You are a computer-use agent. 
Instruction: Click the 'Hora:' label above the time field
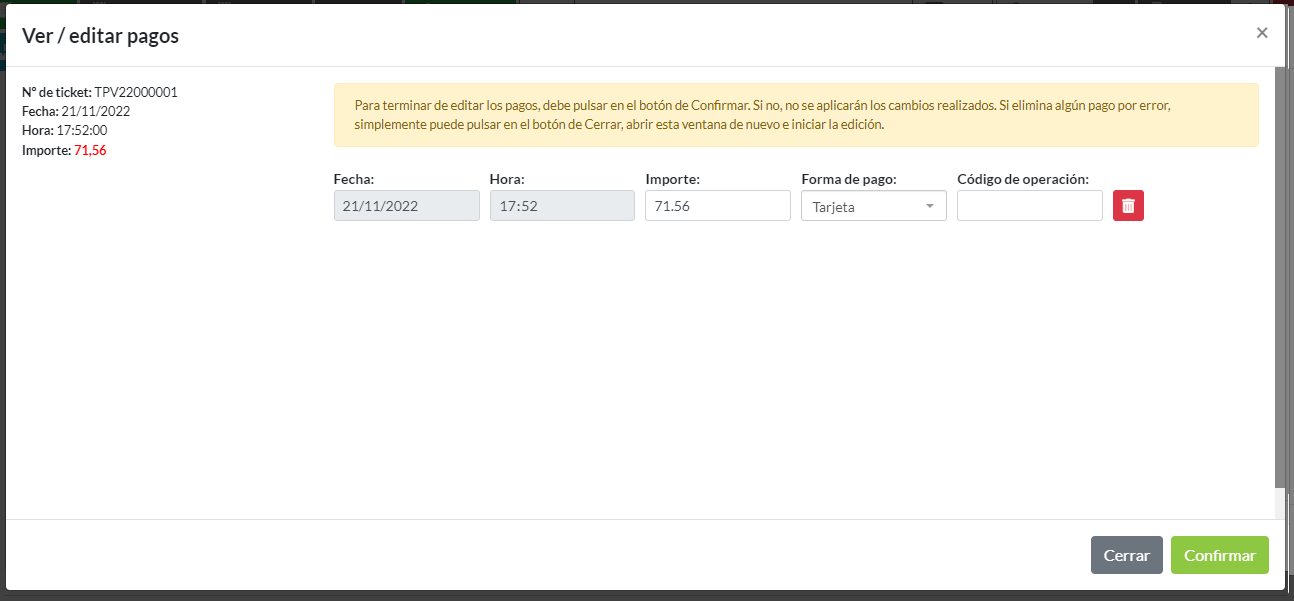(507, 179)
